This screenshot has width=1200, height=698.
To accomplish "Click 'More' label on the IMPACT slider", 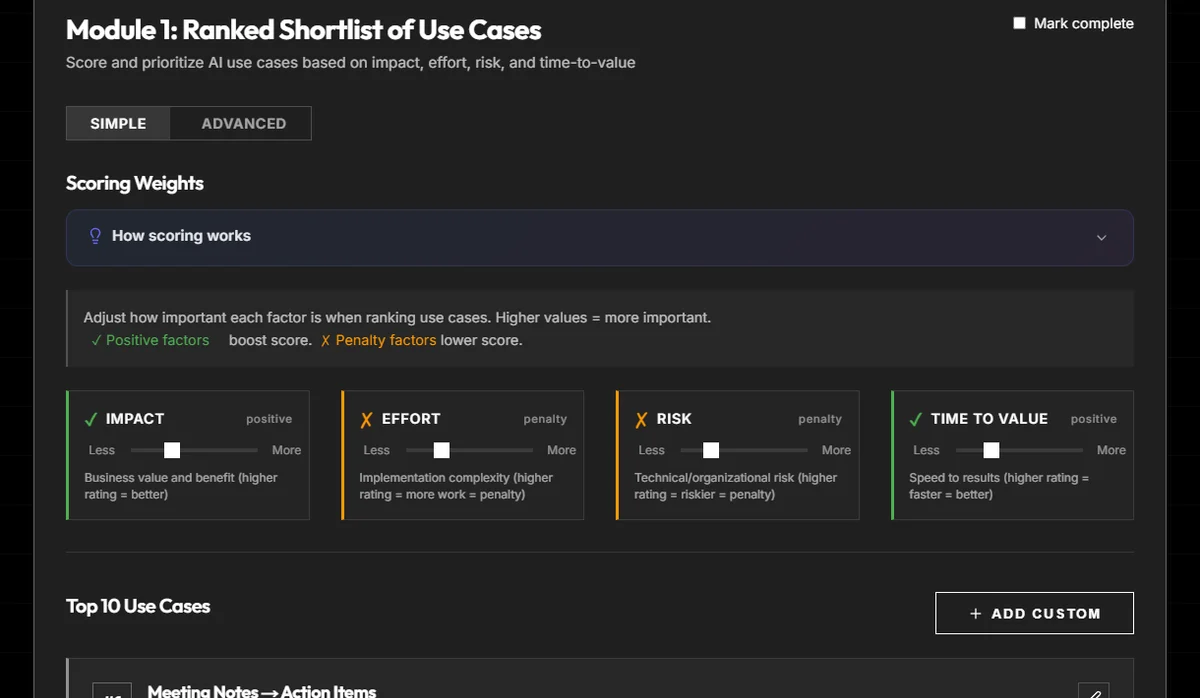I will [286, 450].
